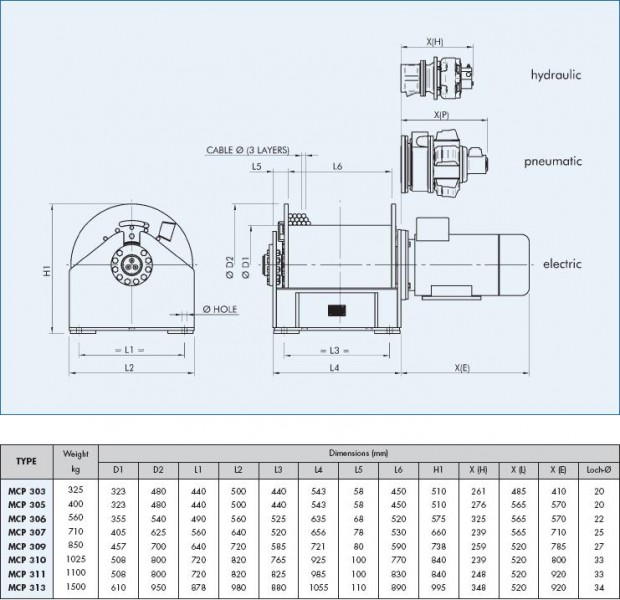This screenshot has width=620, height=600.
Task: Select the Weight kg column header
Action: (x=76, y=461)
